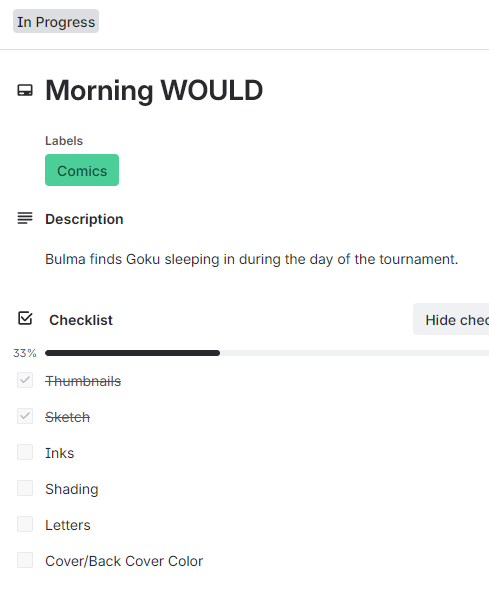Click the card icon beside Morning WOULD title
This screenshot has width=489, height=599.
click(x=25, y=91)
